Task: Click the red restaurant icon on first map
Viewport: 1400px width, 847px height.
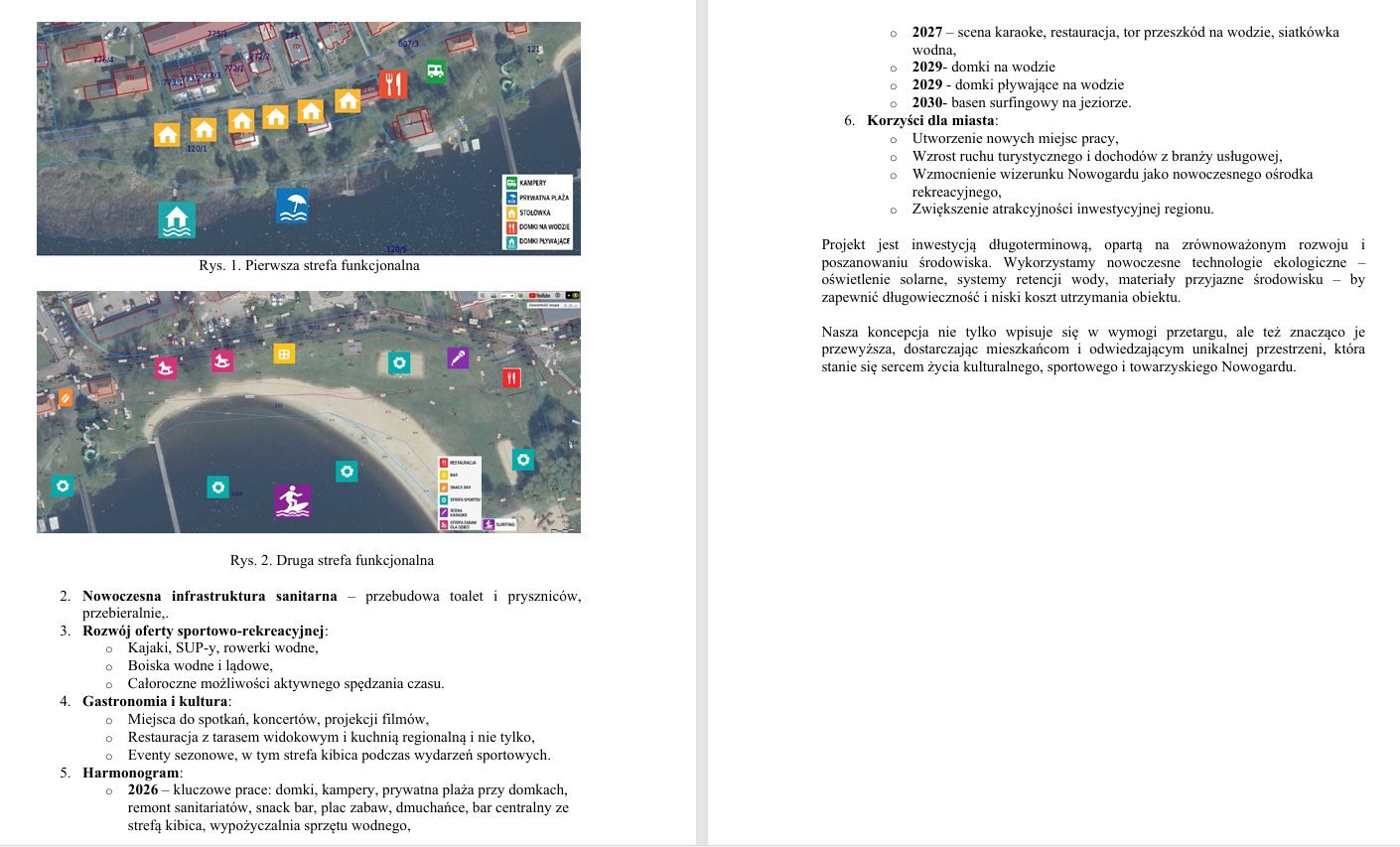Action: pyautogui.click(x=392, y=84)
